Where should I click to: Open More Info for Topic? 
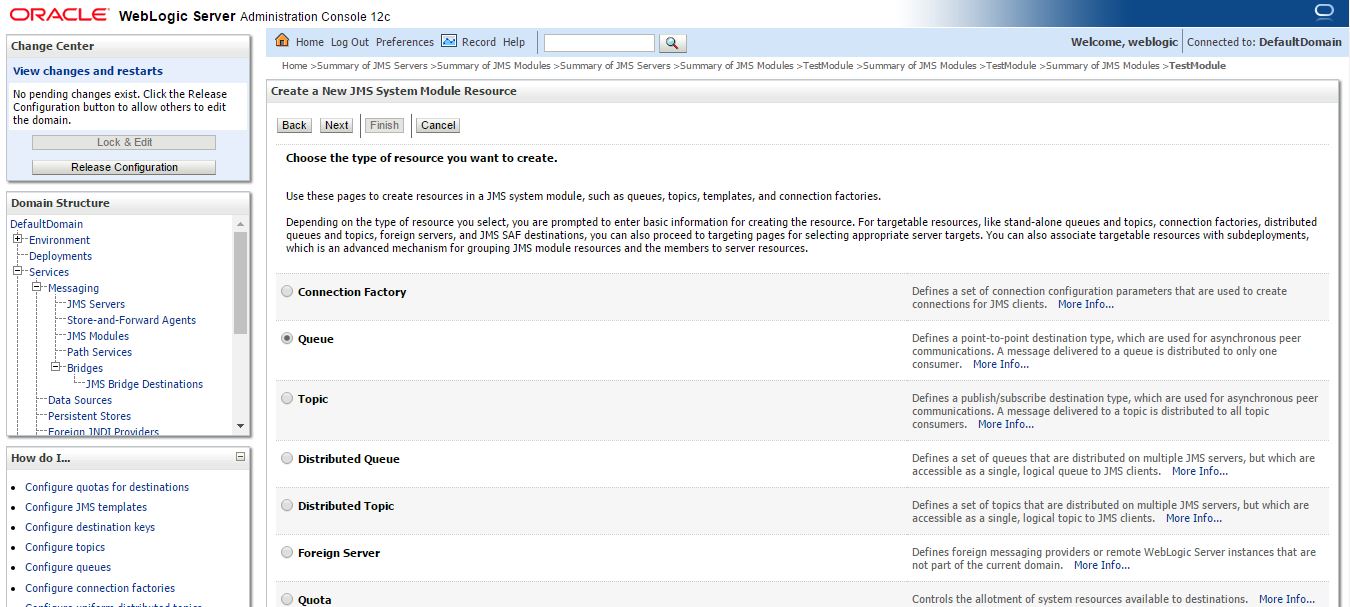[x=1005, y=424]
